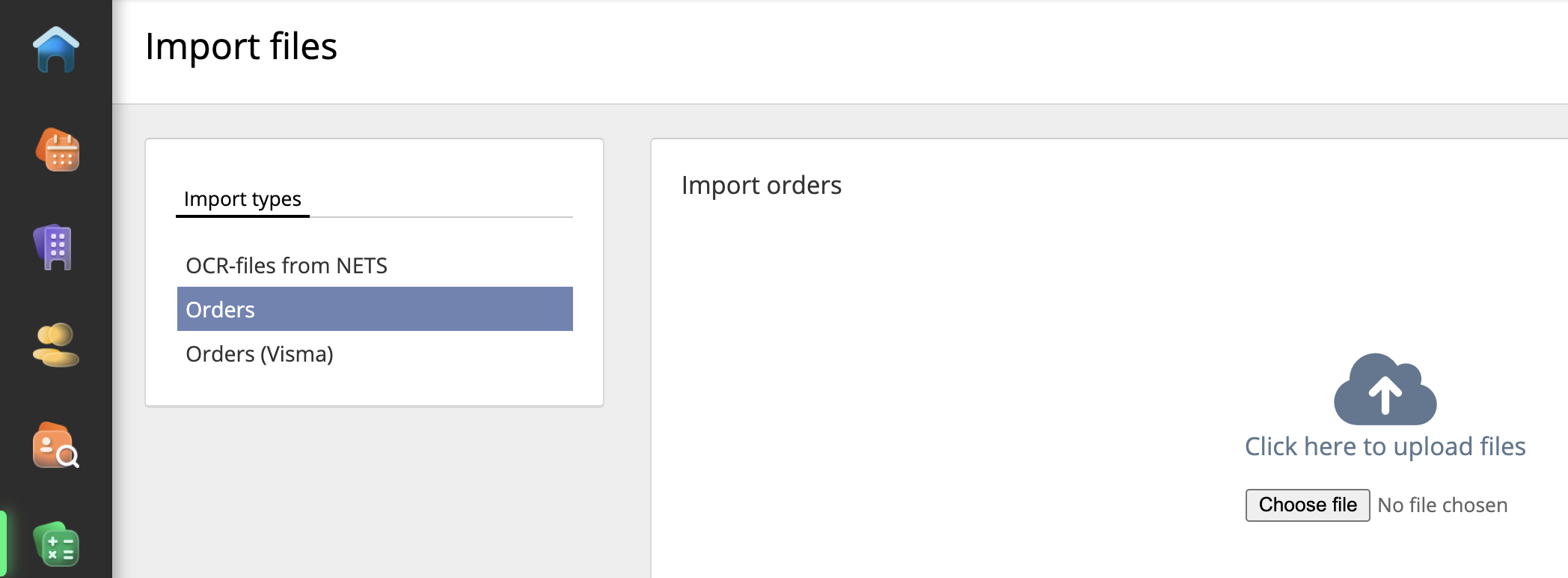Open the orange calendar icon

click(58, 150)
